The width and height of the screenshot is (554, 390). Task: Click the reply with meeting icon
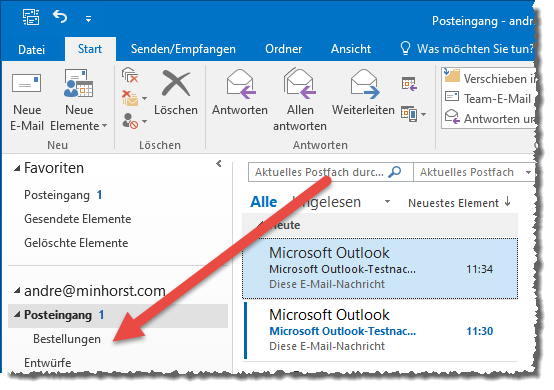click(409, 84)
